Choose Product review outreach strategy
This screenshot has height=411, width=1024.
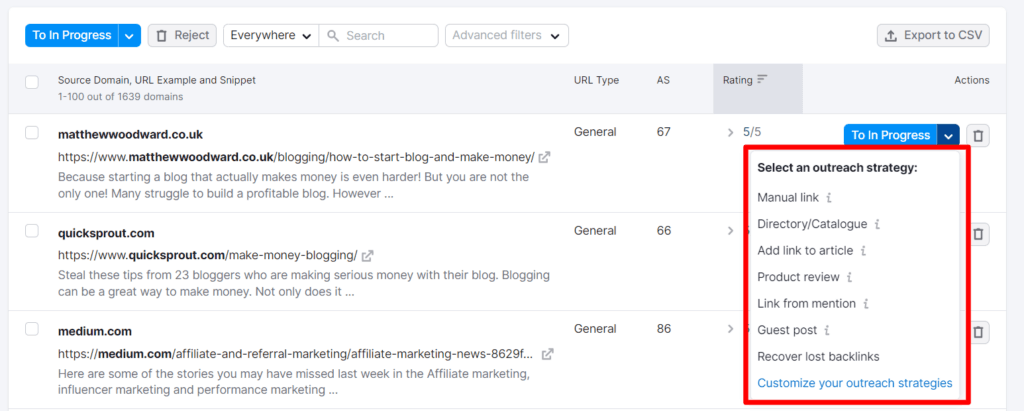(x=798, y=277)
